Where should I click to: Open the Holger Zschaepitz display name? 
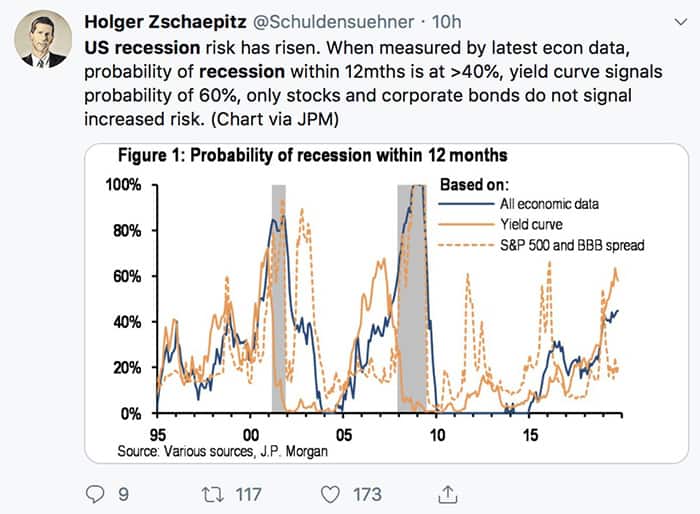point(158,20)
